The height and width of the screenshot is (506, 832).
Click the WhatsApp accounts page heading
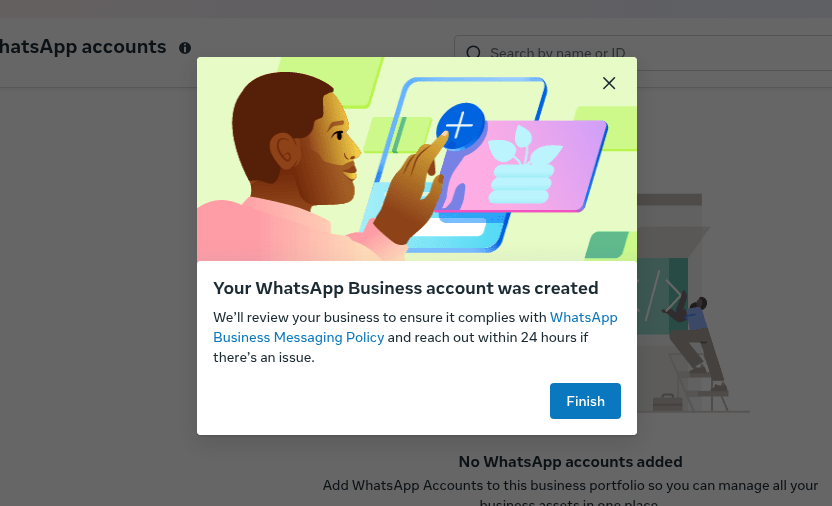[83, 47]
